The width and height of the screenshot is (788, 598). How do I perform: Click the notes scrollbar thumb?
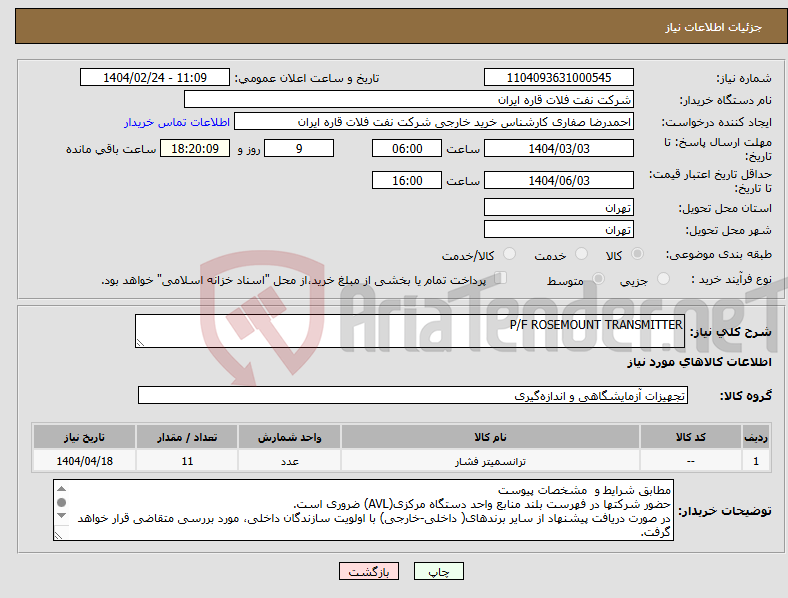[61, 503]
